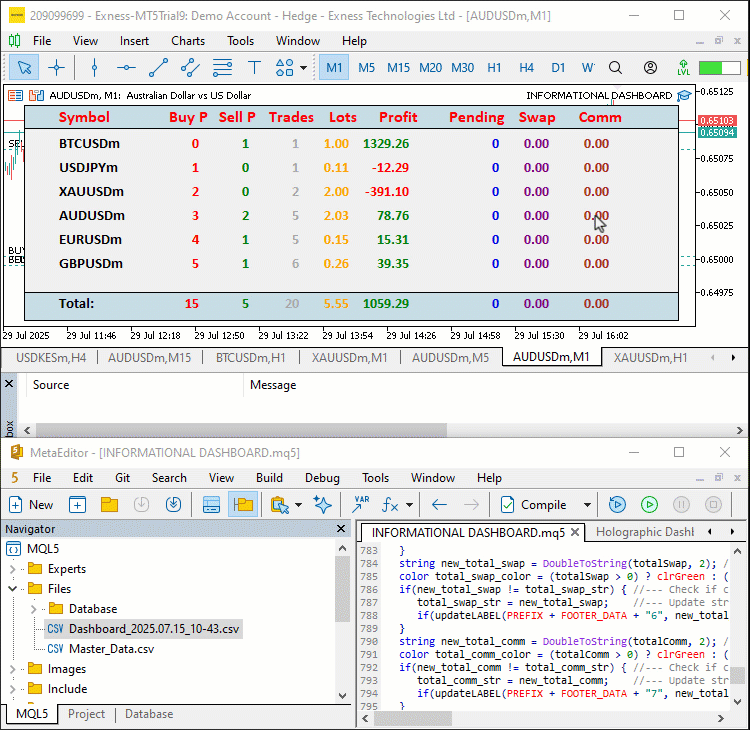Close the INFORMATIONAL DASHBOARD.mq5 editor tab
This screenshot has height=730, width=750.
tap(575, 532)
